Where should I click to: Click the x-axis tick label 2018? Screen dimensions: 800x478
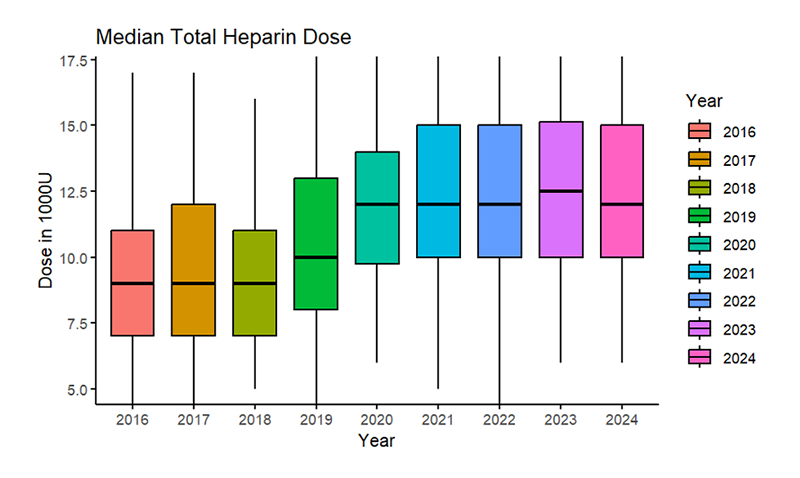click(x=255, y=420)
